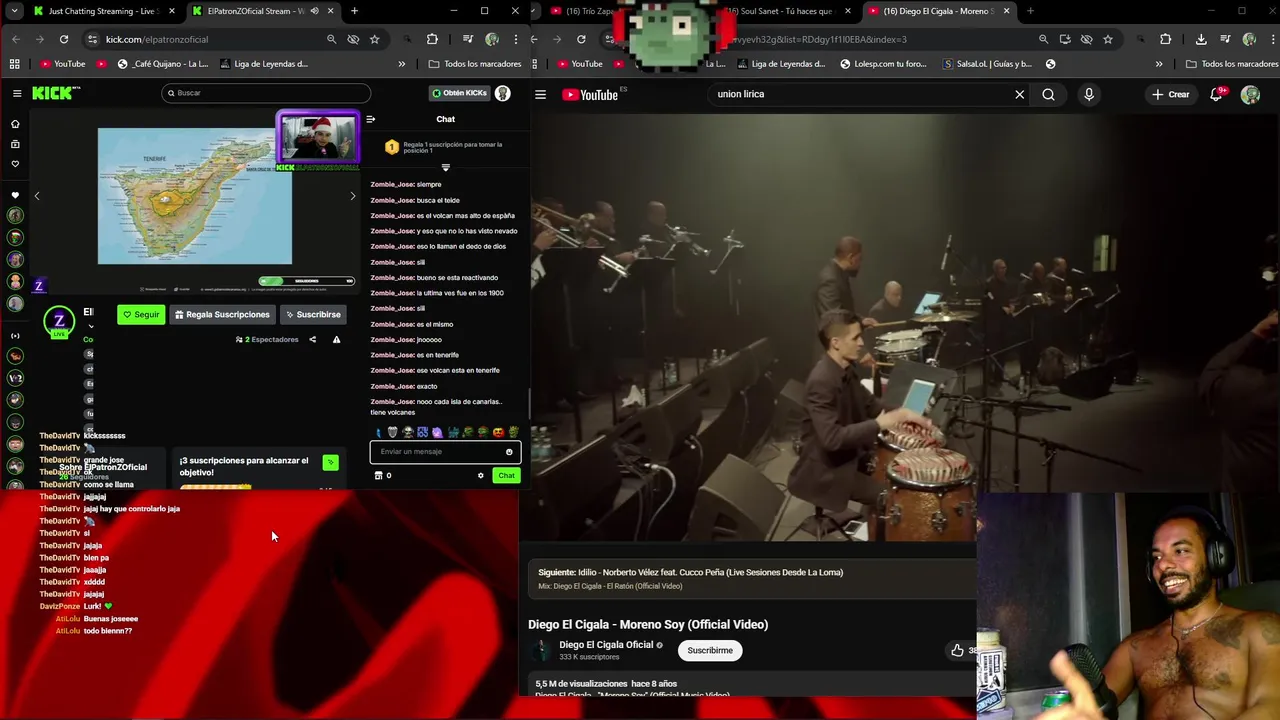1280x720 pixels.
Task: Open Kick profile avatar menu
Action: (x=503, y=93)
